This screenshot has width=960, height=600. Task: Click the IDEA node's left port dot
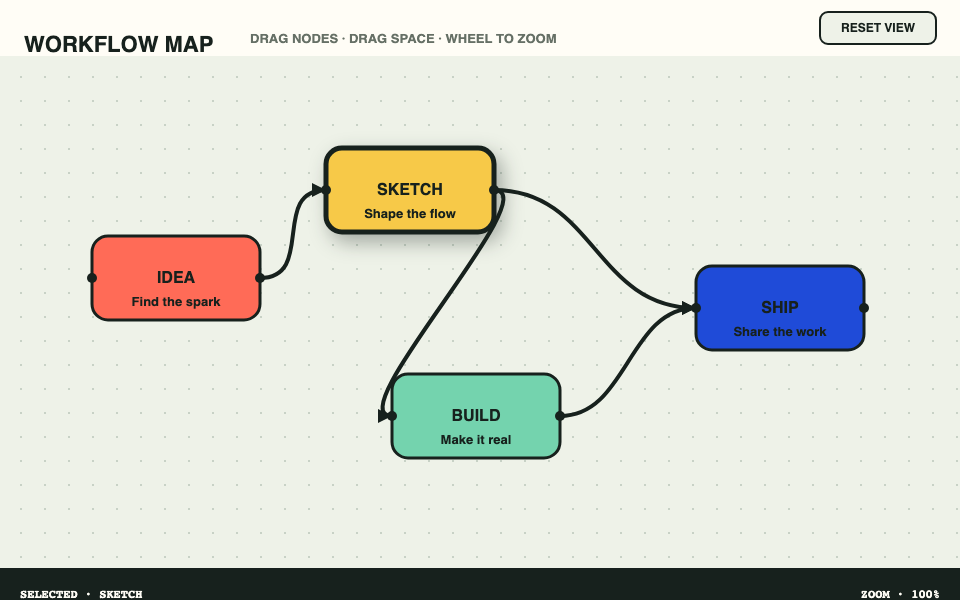coord(92,278)
